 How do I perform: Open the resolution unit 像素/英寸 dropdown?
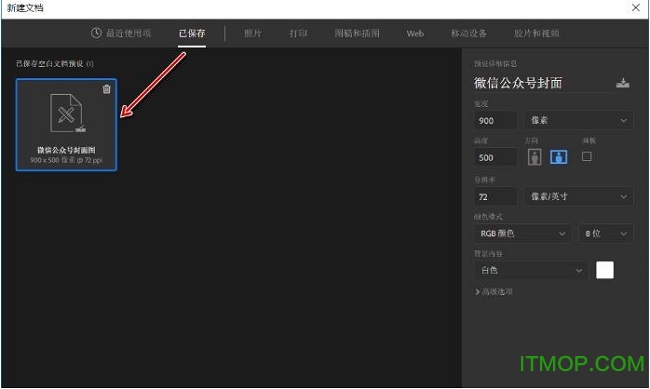point(579,197)
